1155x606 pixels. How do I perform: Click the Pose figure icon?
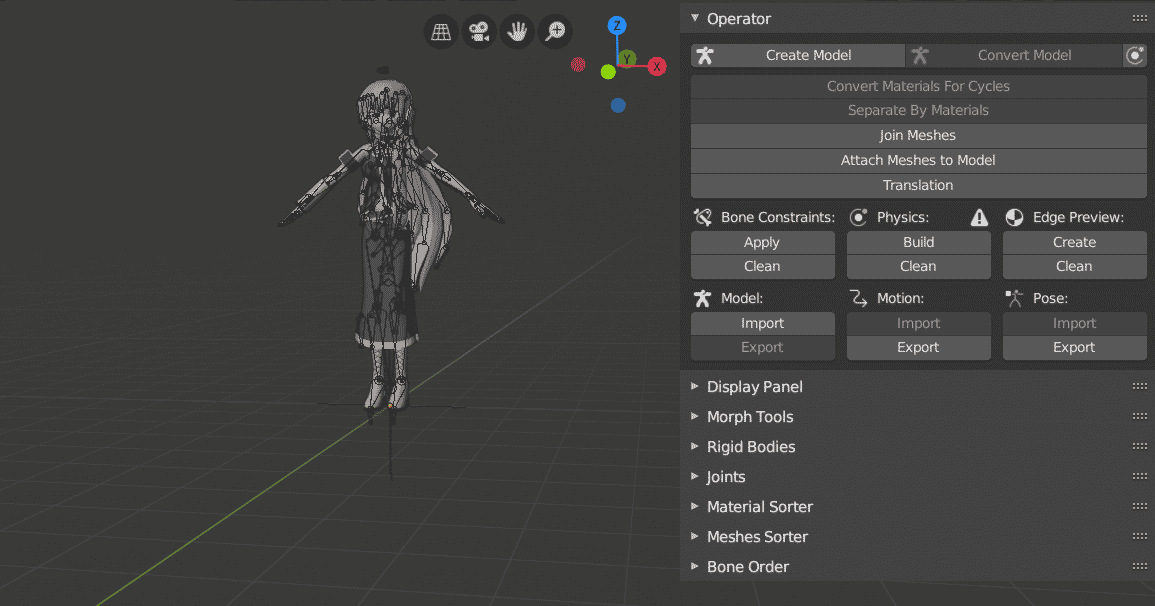1014,298
